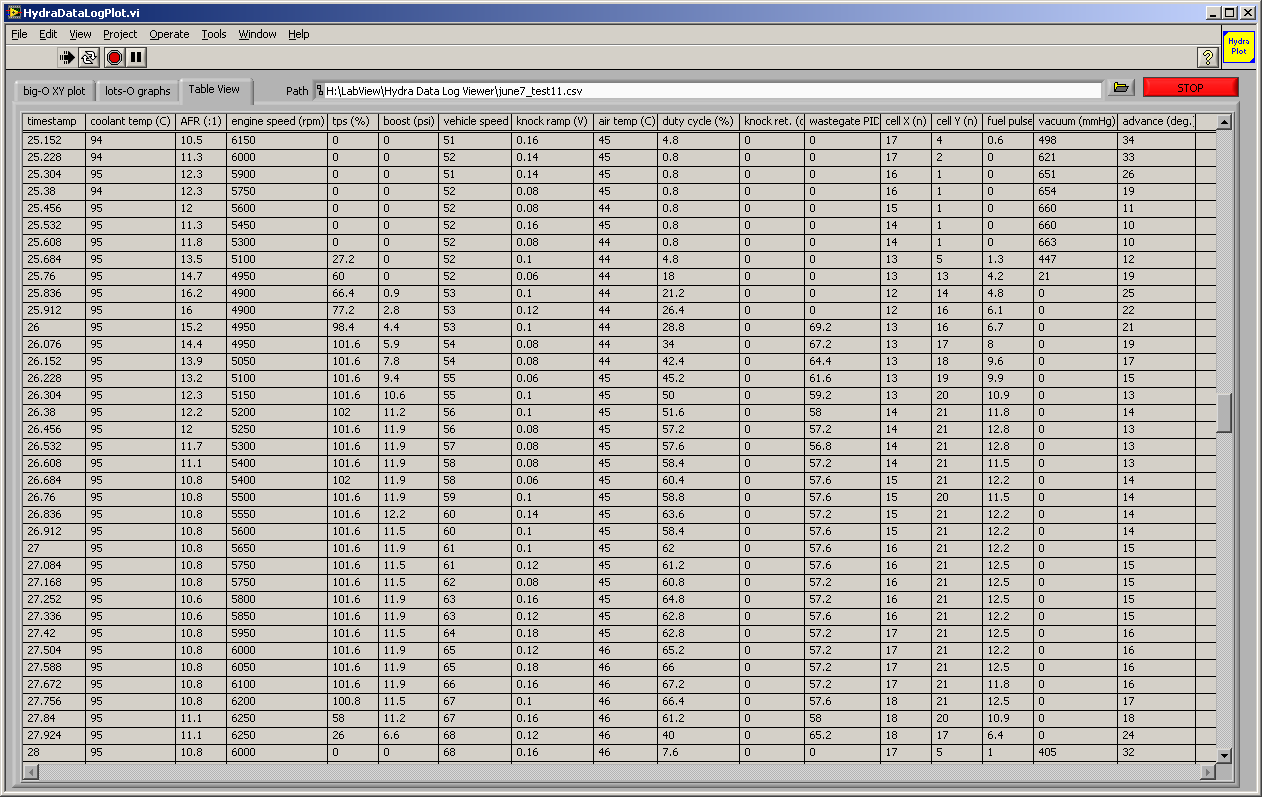Click the horizontal scrollbar left arrow
1262x797 pixels.
(x=30, y=772)
